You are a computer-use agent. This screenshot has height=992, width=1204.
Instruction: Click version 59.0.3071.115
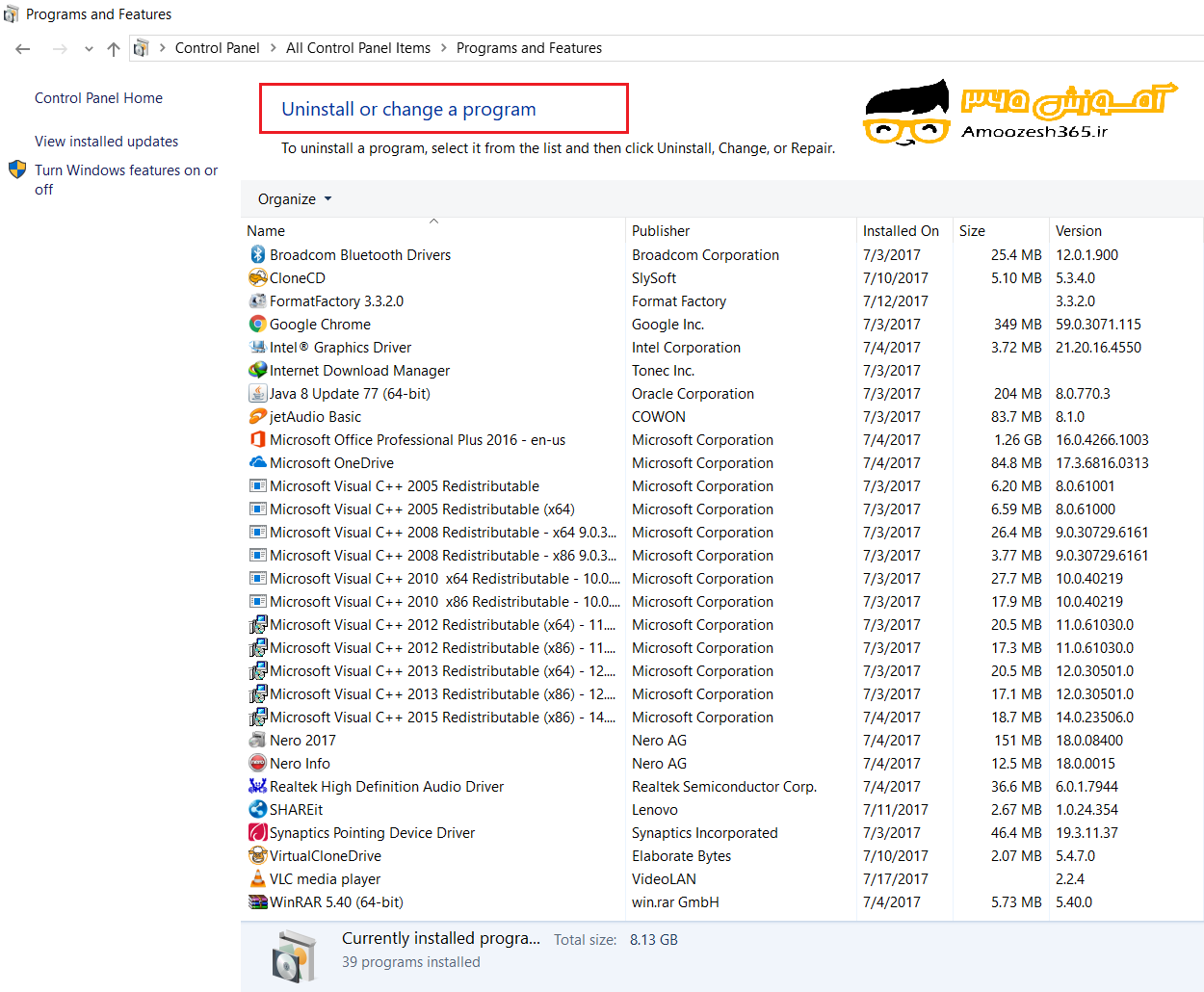pyautogui.click(x=1098, y=325)
